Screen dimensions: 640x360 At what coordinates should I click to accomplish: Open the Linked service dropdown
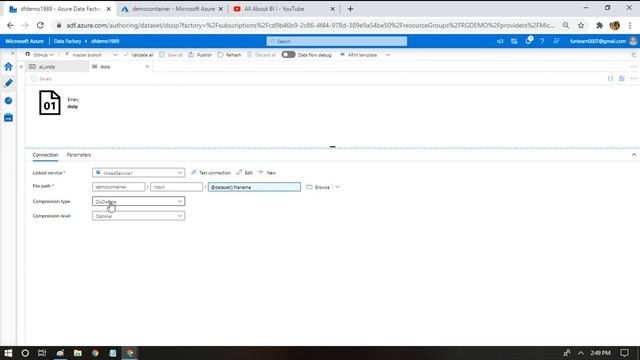point(138,173)
